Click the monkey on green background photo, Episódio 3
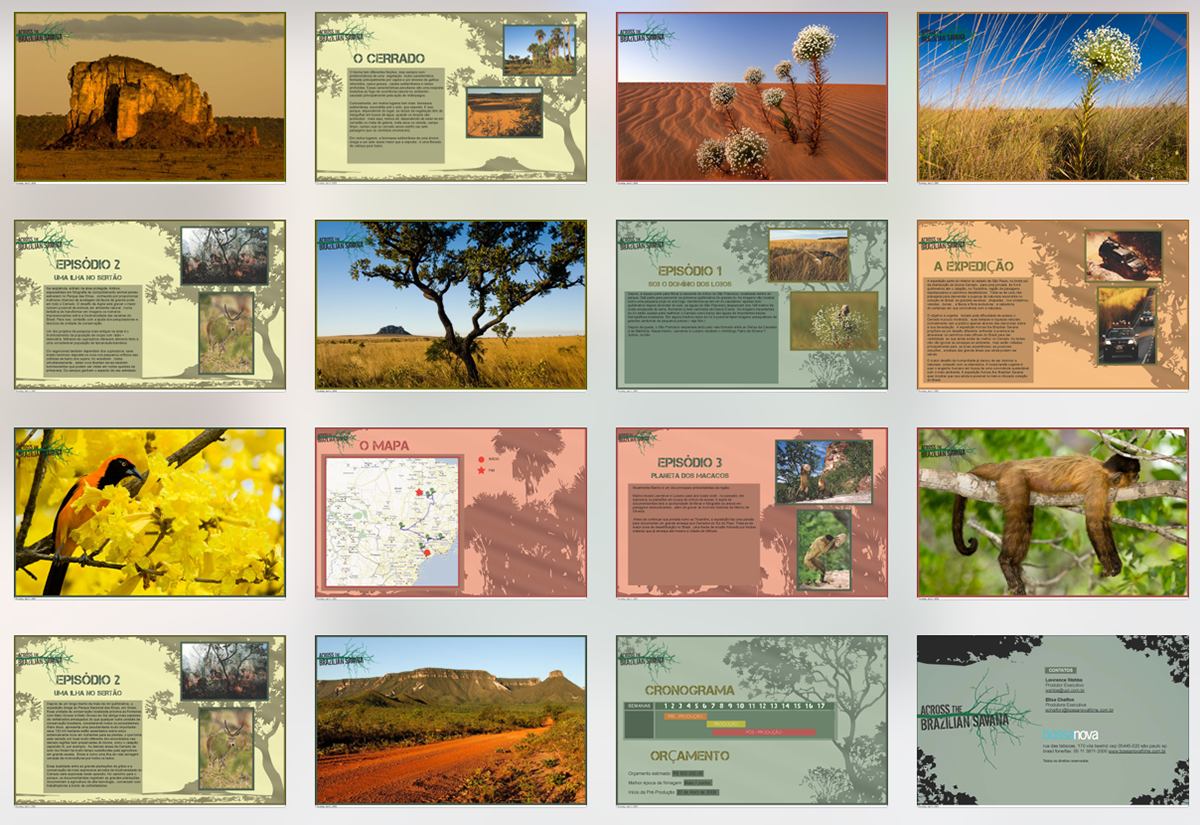This screenshot has width=1200, height=825. pyautogui.click(x=824, y=549)
